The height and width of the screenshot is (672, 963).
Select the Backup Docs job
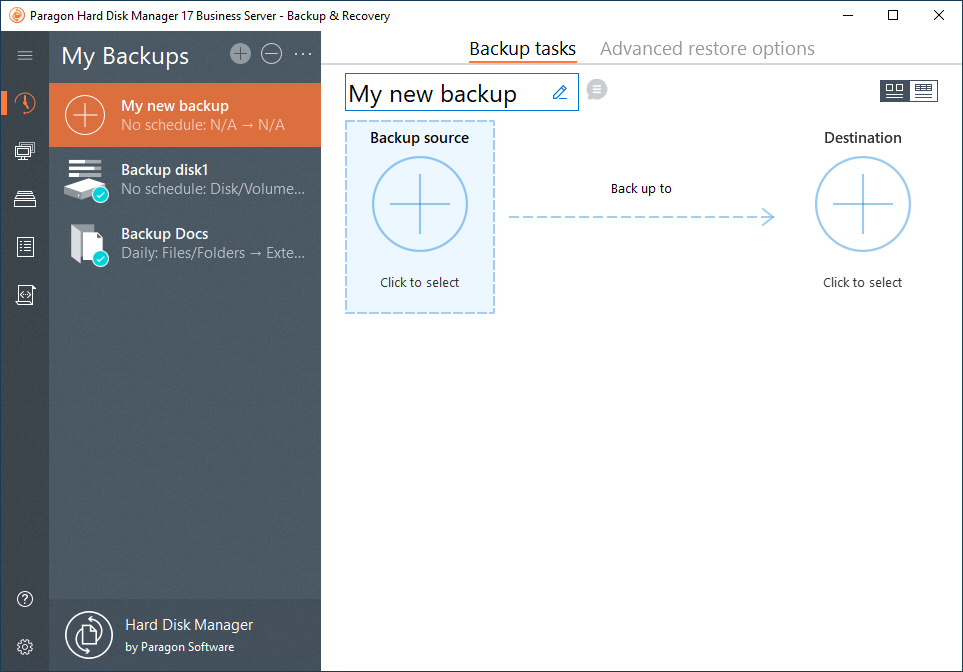tap(185, 243)
